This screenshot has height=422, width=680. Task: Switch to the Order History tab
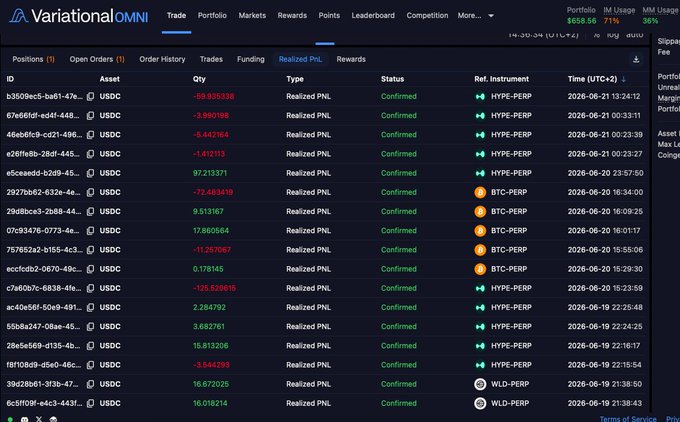(x=162, y=59)
